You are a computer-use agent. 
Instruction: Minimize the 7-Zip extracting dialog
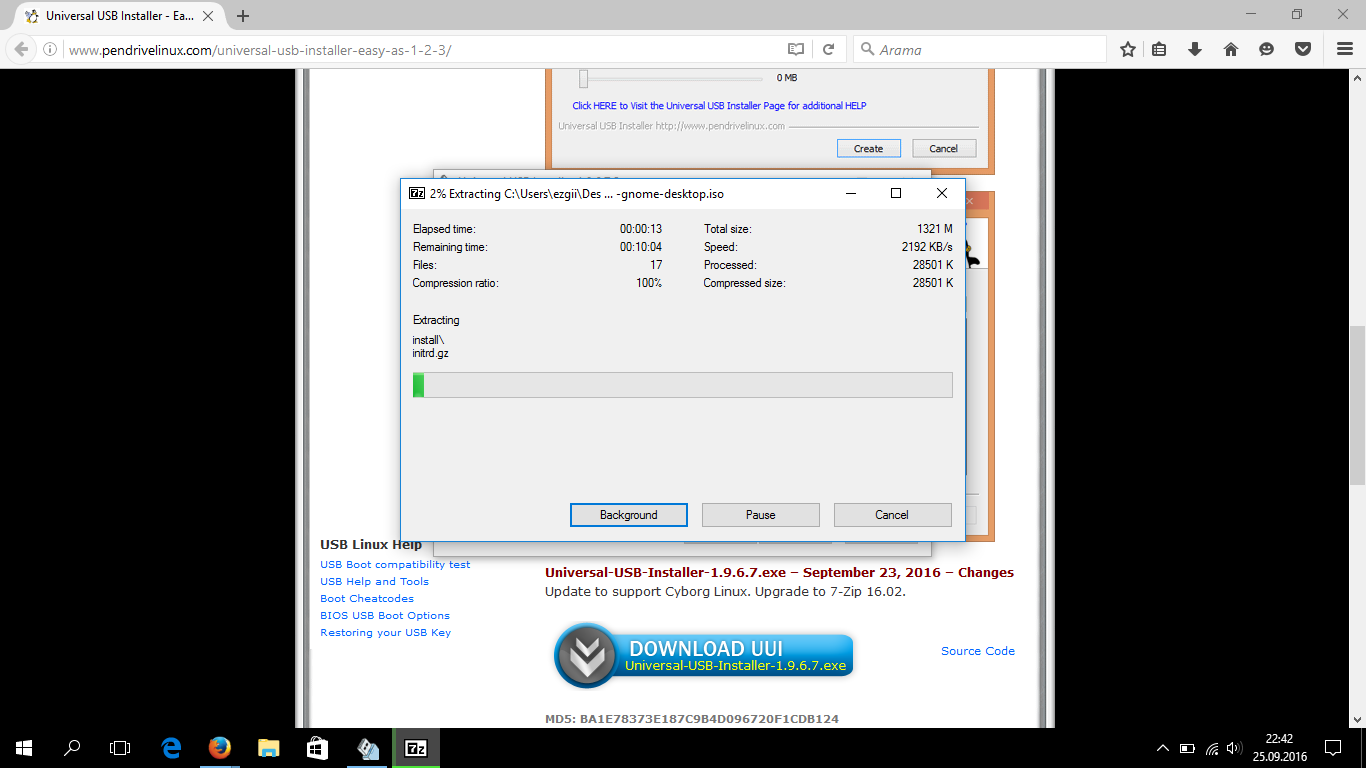tap(850, 193)
